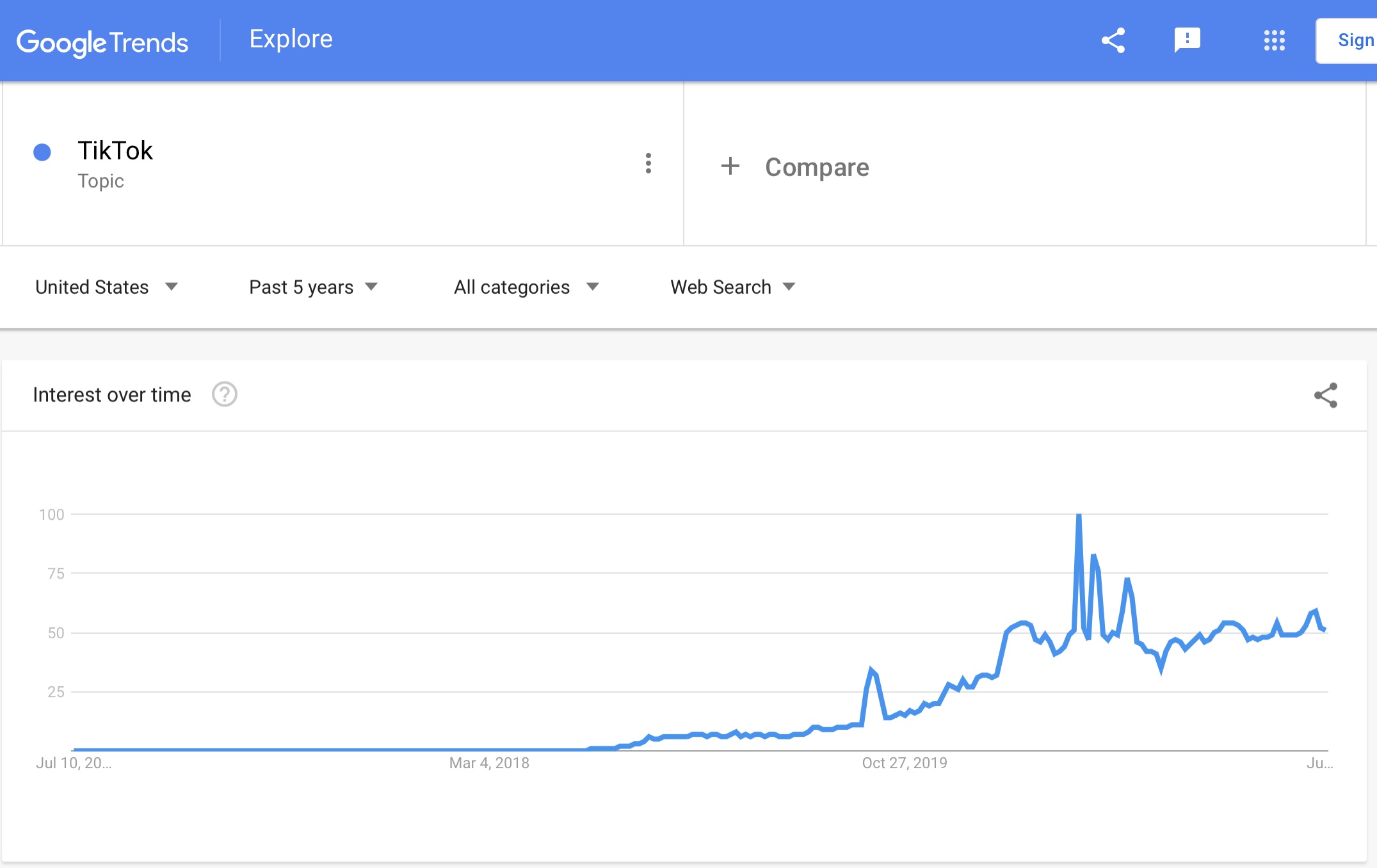The height and width of the screenshot is (868, 1377).
Task: Open the Past 5 years dropdown
Action: tap(313, 287)
